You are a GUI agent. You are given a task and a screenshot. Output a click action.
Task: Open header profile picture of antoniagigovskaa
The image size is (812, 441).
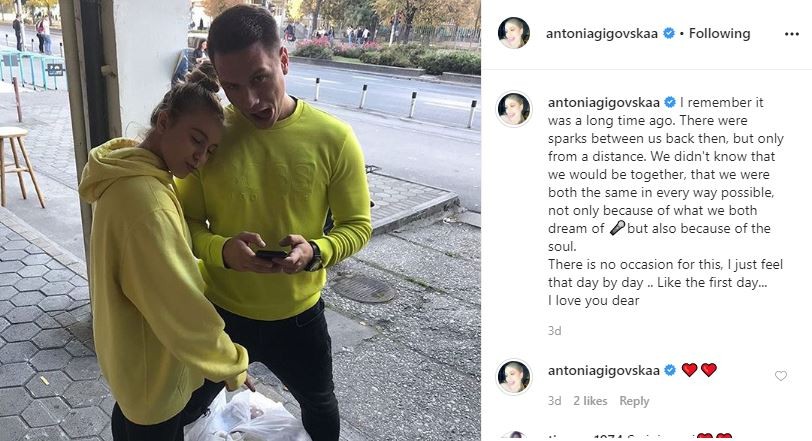[514, 33]
